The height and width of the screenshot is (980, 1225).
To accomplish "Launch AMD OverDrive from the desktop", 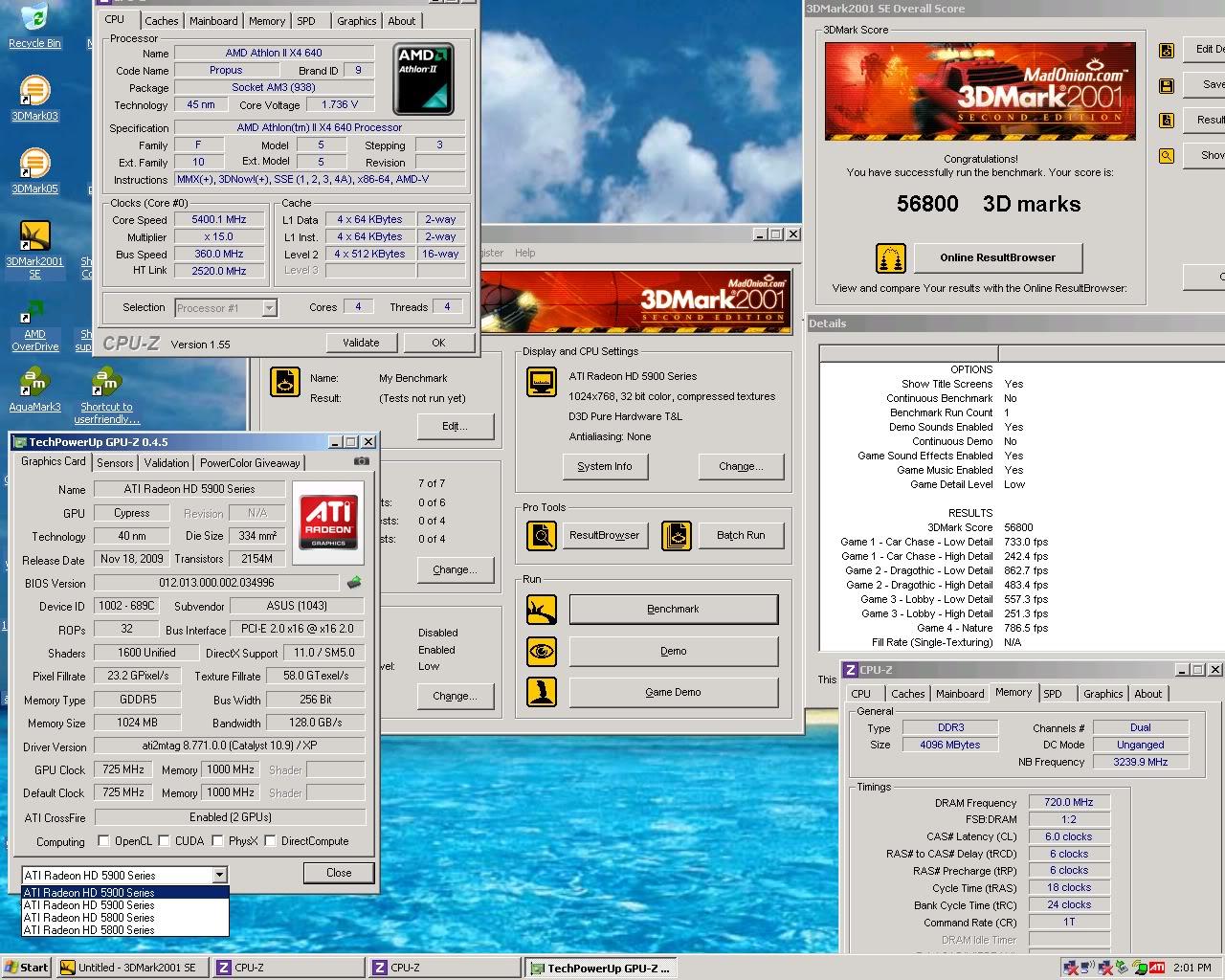I will pyautogui.click(x=34, y=325).
